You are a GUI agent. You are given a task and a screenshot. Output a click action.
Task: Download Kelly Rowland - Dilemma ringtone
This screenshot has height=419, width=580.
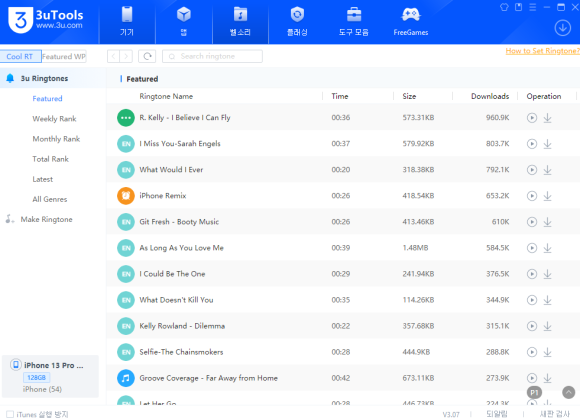(547, 326)
